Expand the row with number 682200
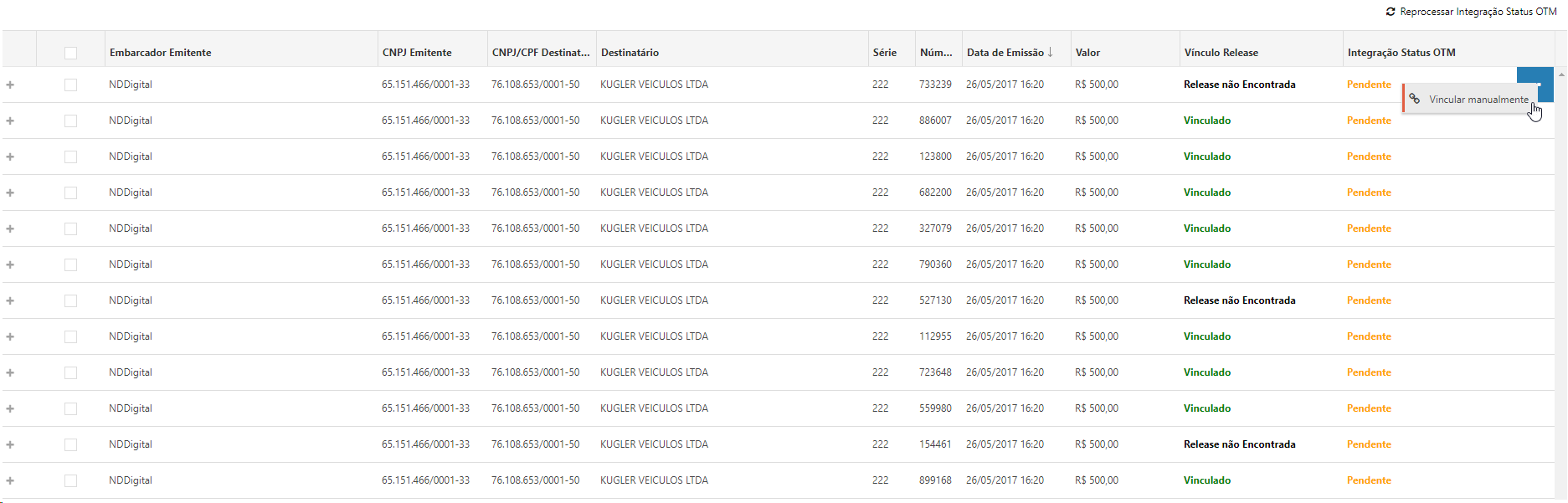1568x503 pixels. [x=10, y=192]
